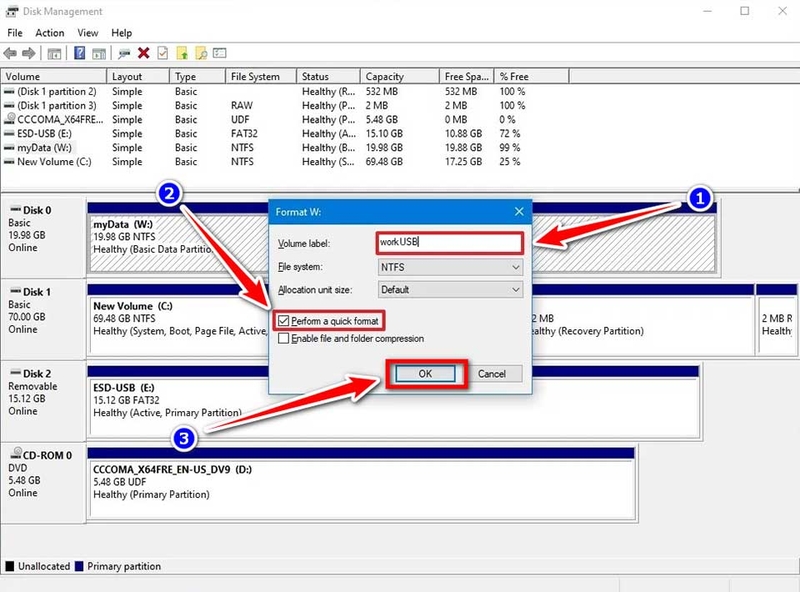Select the Disk 1 header panel
The width and height of the screenshot is (800, 592).
coord(43,318)
